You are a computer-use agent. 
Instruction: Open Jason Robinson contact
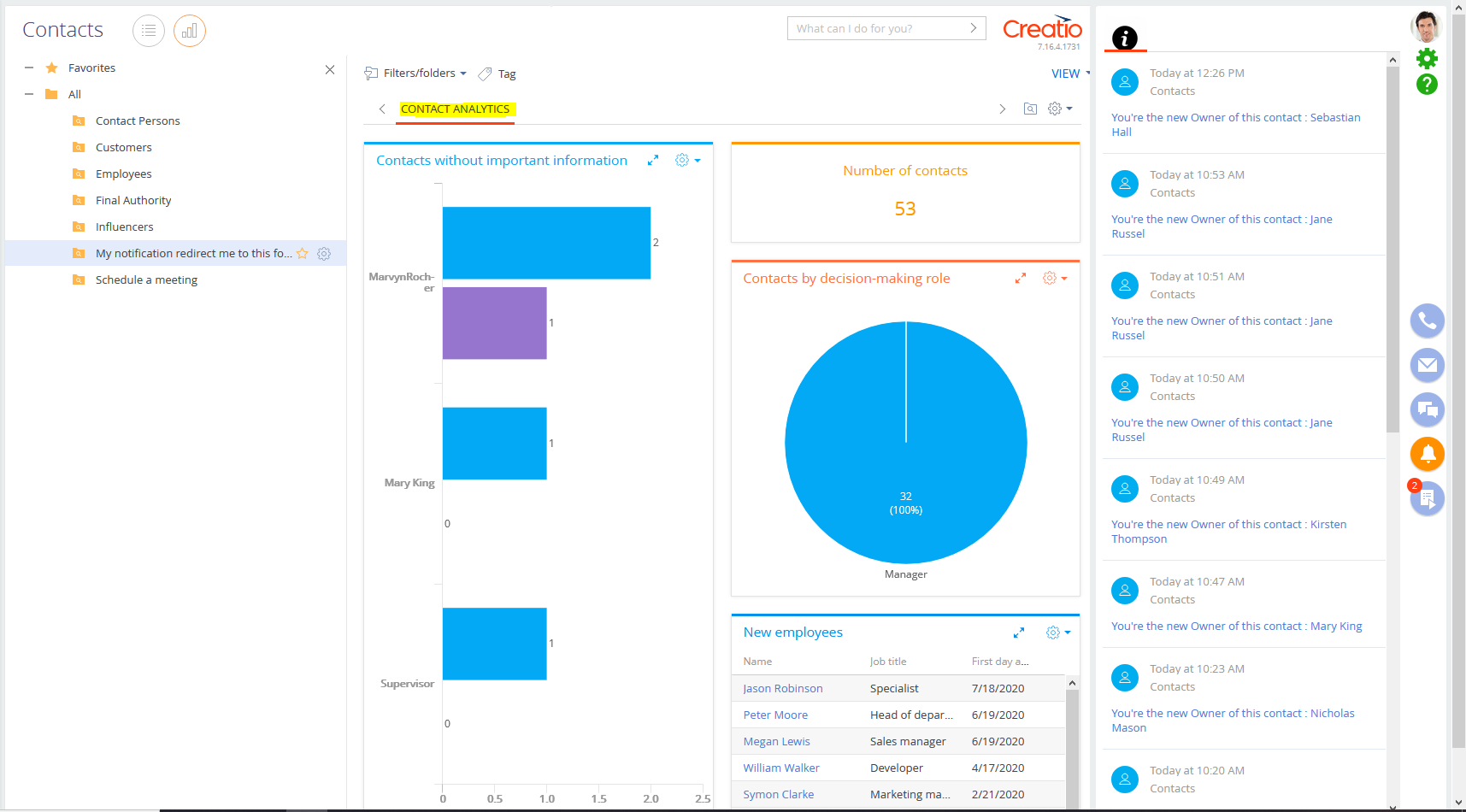click(783, 689)
